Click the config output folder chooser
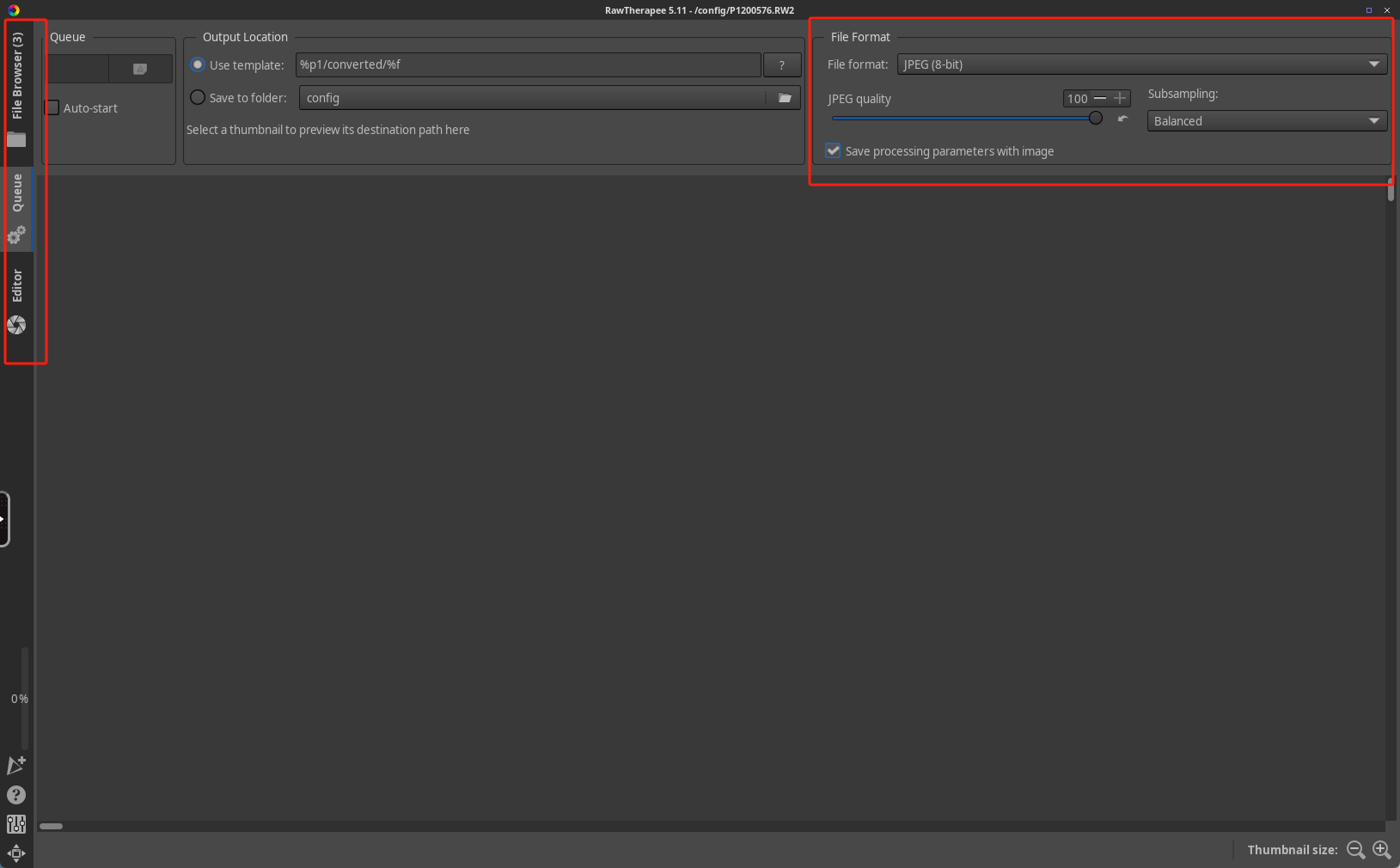This screenshot has height=868, width=1400. [550, 98]
